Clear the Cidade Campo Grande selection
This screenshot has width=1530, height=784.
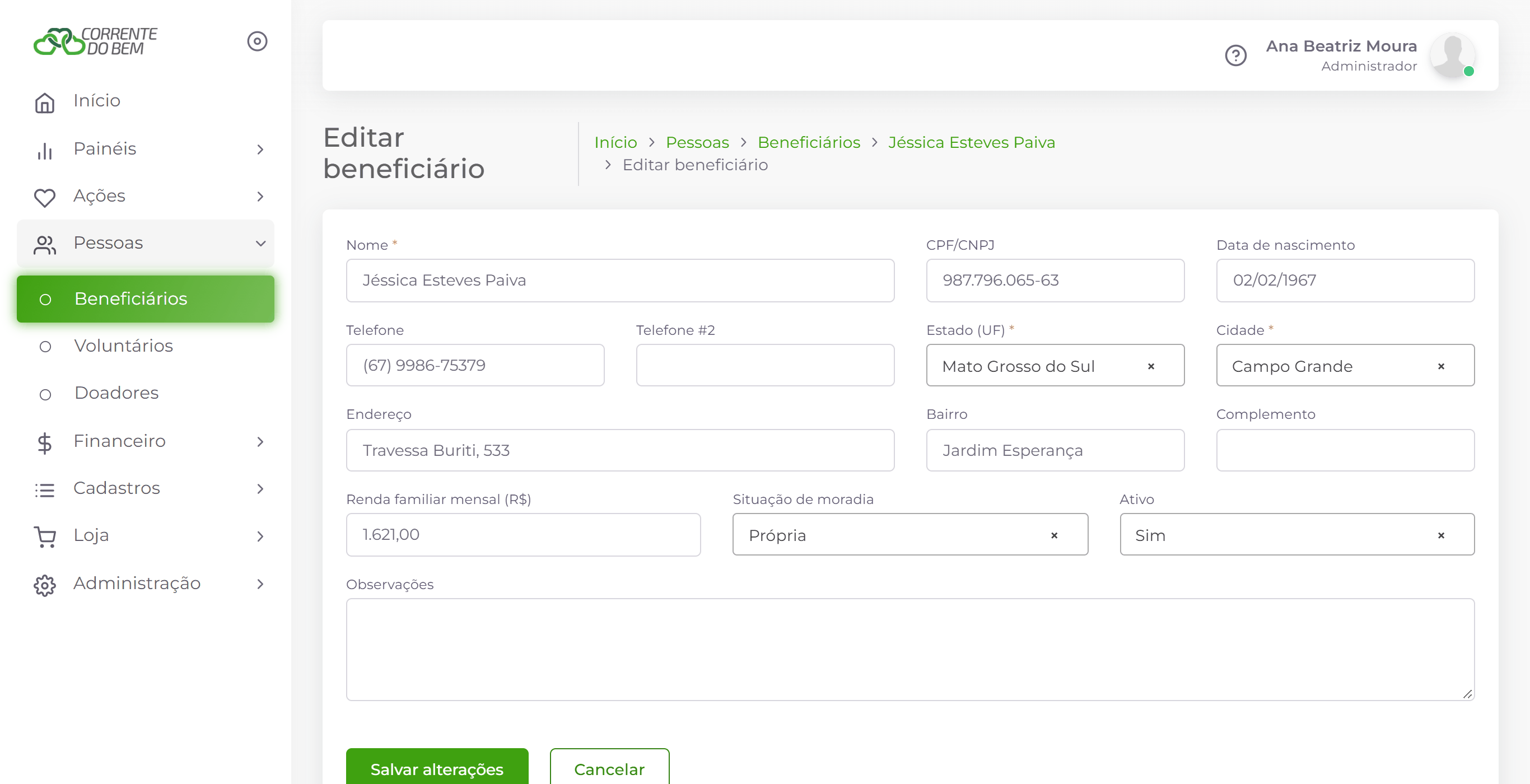coord(1440,366)
